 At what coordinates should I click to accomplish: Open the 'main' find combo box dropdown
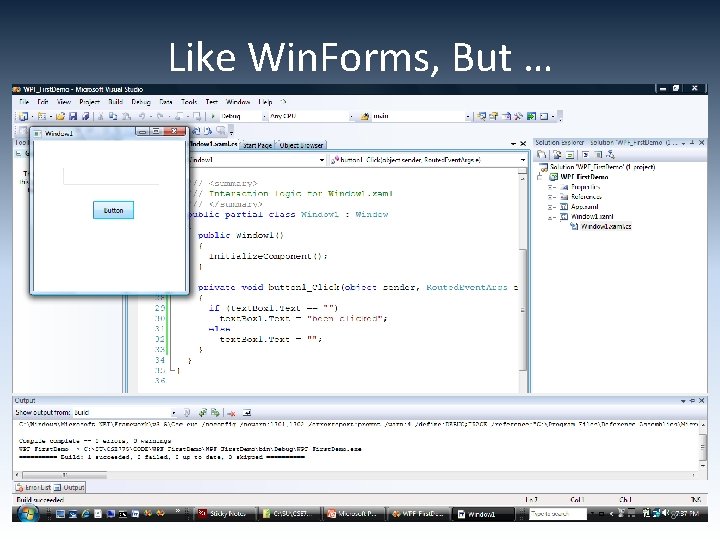pos(467,117)
